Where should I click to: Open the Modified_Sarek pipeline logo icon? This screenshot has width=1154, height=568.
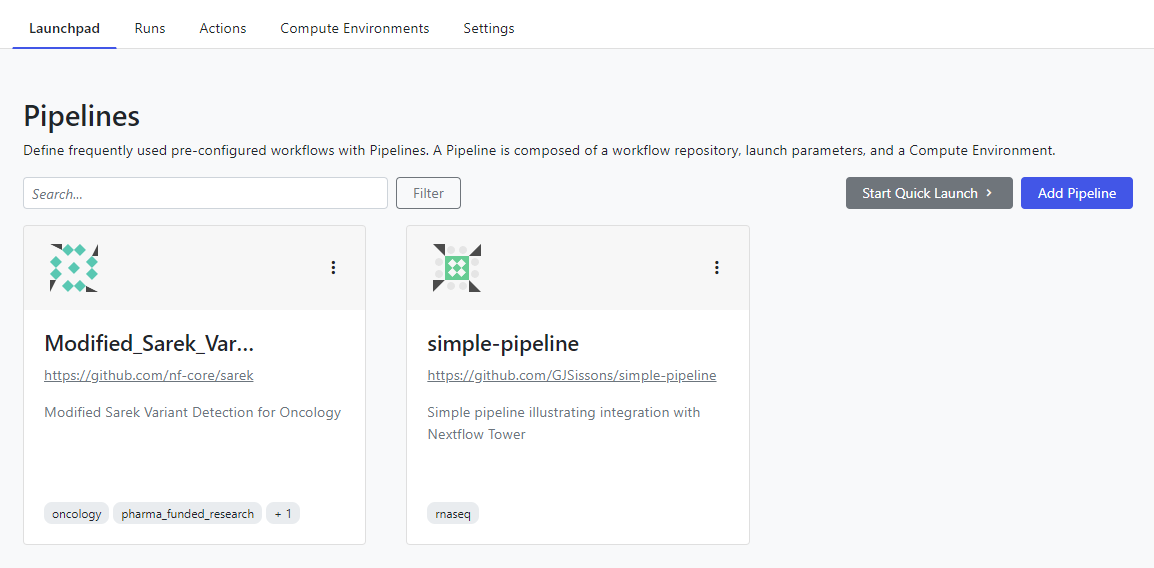74,268
